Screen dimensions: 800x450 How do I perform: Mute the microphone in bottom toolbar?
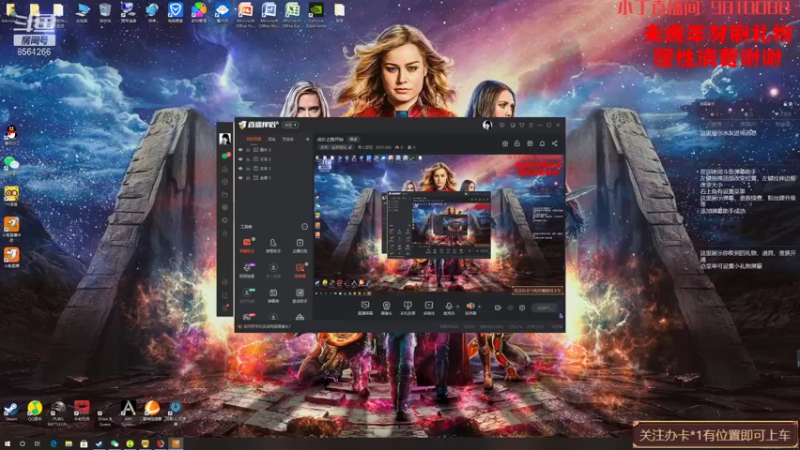click(448, 308)
